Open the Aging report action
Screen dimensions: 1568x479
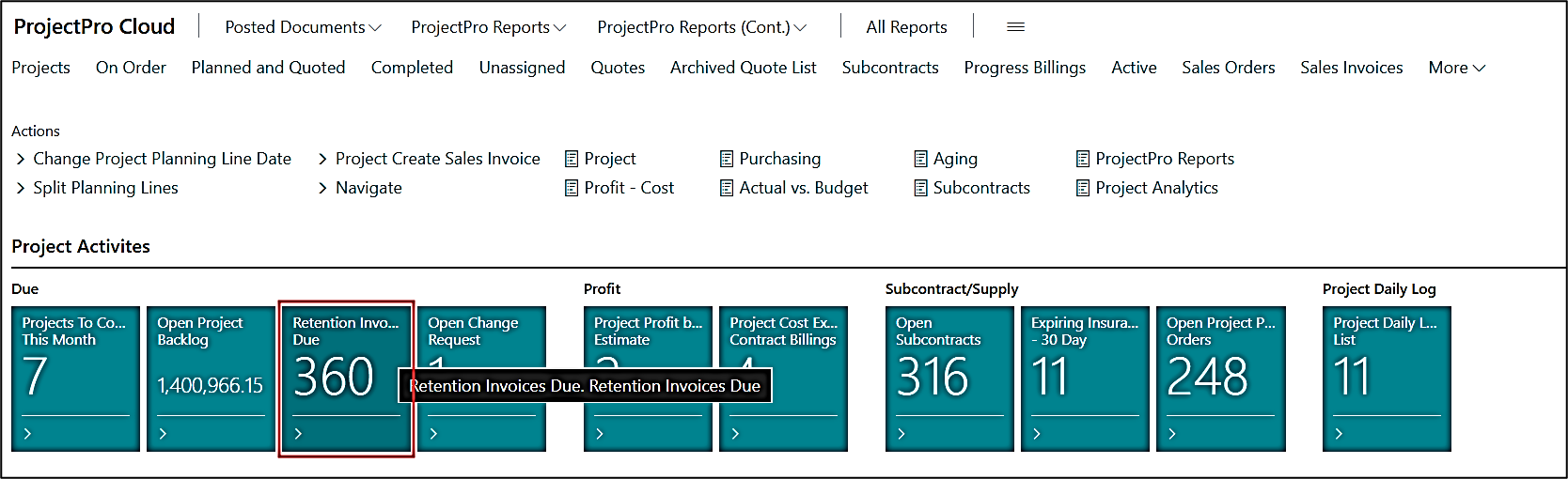click(946, 159)
